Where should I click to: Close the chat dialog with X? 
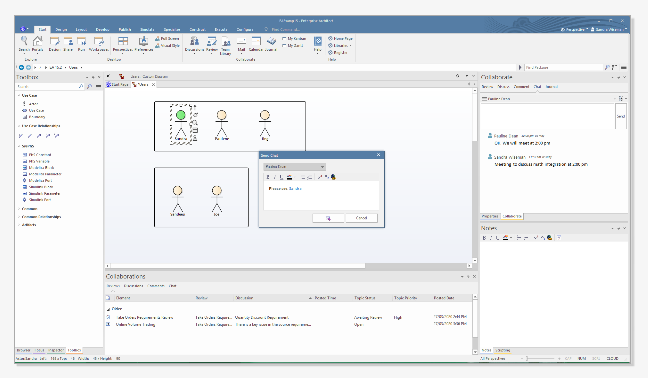(x=379, y=155)
